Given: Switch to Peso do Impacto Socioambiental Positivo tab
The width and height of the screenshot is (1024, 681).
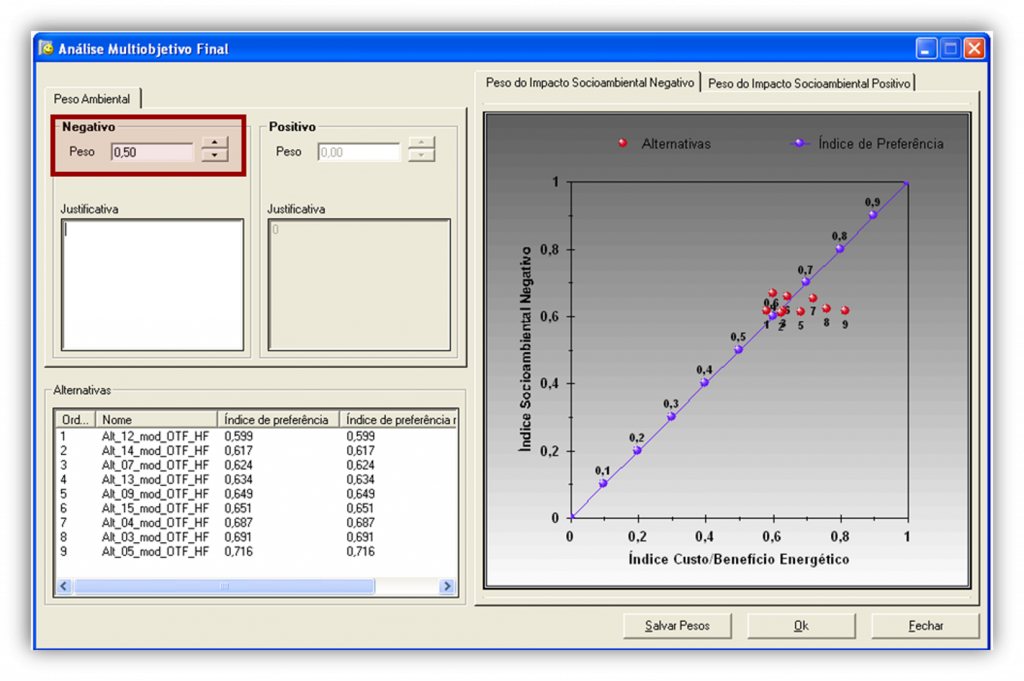Looking at the screenshot, I should click(809, 84).
